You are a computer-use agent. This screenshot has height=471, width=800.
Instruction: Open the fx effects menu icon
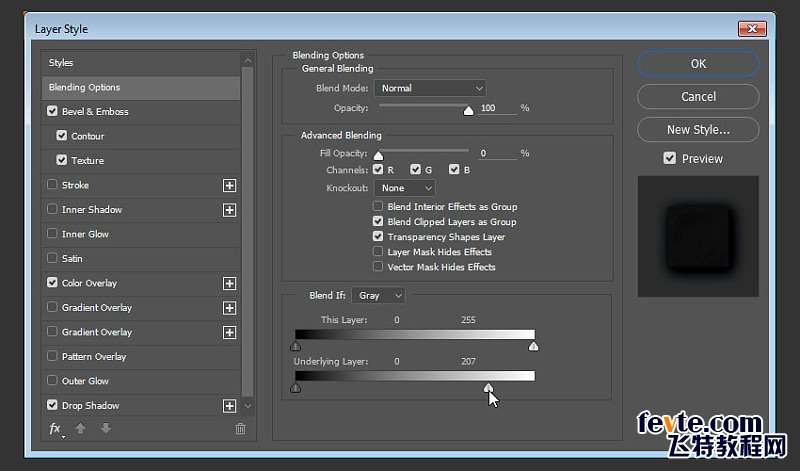tap(56, 429)
